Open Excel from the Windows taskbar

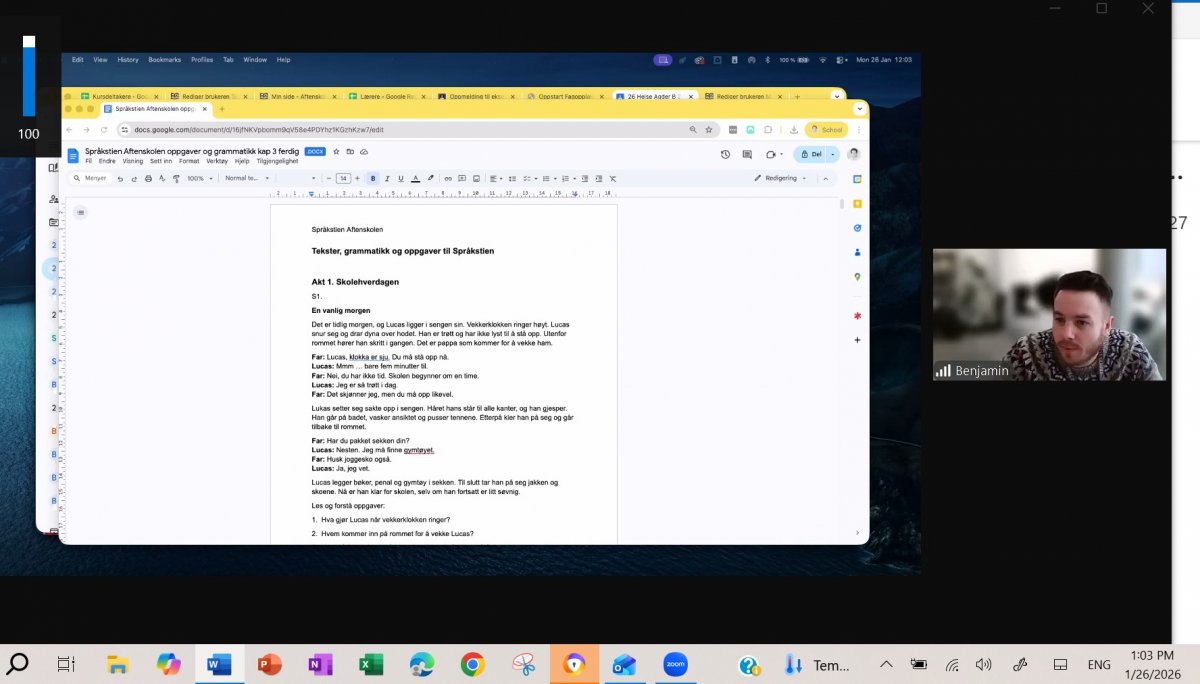point(371,664)
